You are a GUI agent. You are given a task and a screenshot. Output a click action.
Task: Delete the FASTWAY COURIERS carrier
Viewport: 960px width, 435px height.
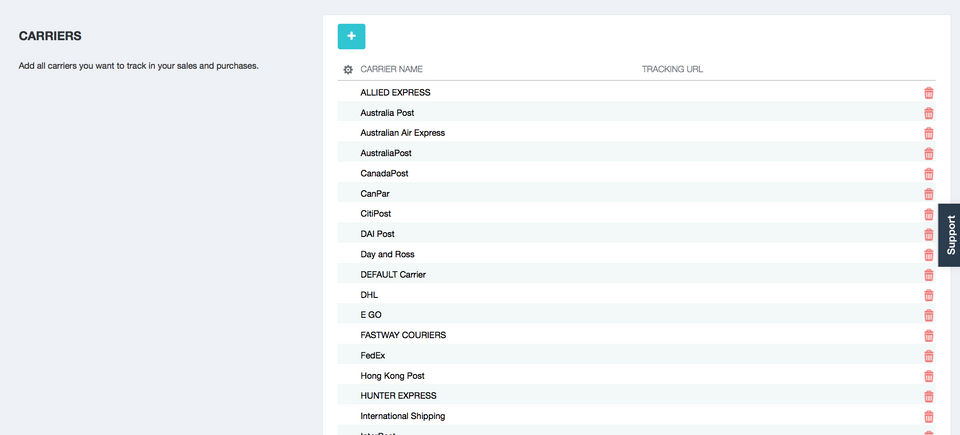929,335
